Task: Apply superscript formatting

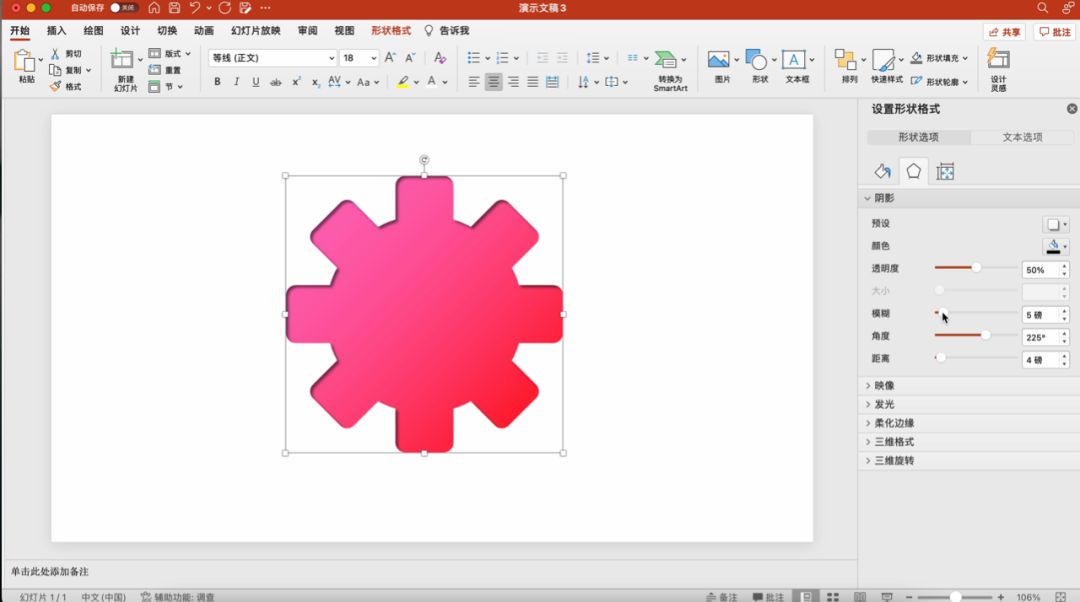Action: pos(295,81)
